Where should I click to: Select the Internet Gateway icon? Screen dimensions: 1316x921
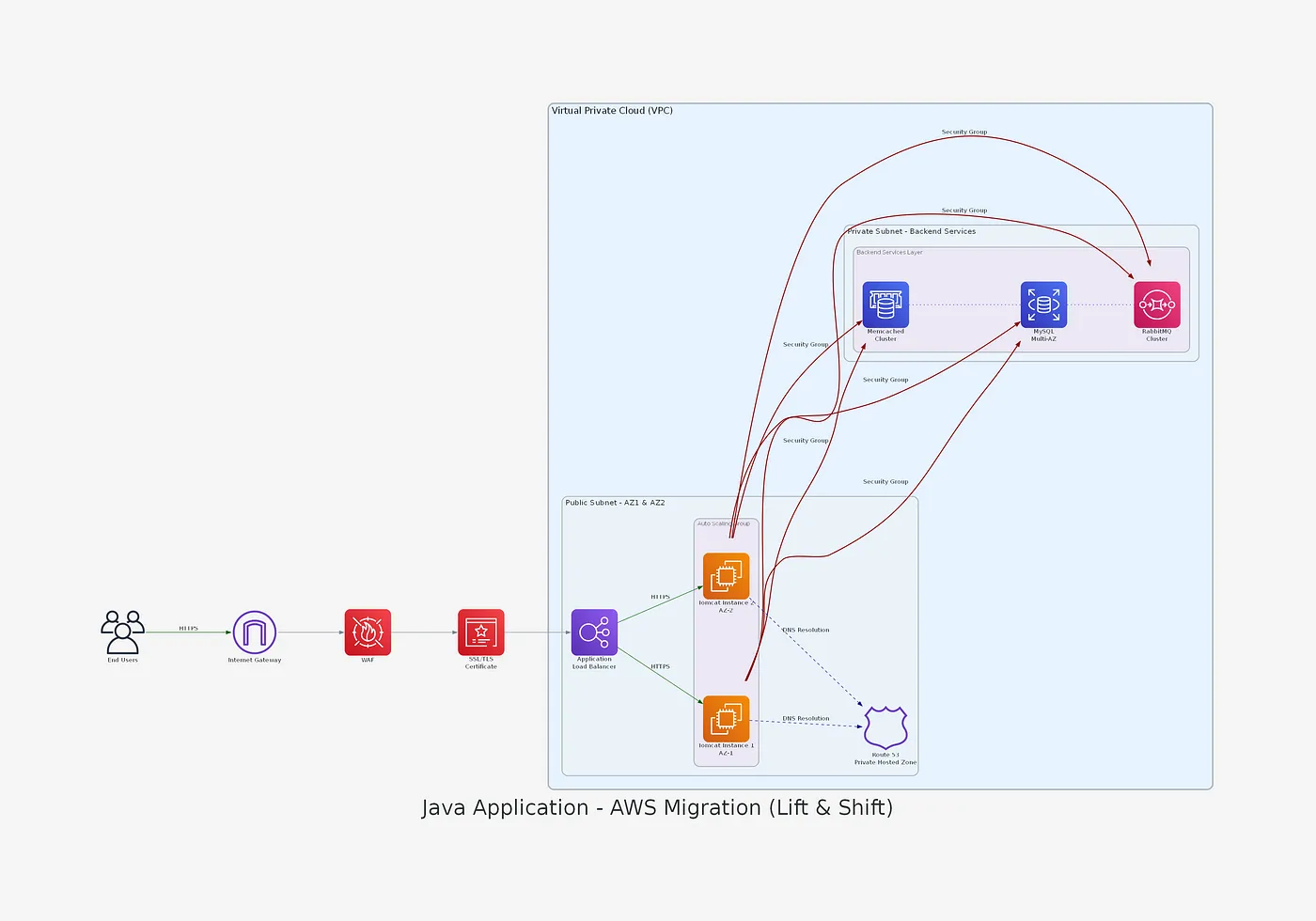click(255, 632)
